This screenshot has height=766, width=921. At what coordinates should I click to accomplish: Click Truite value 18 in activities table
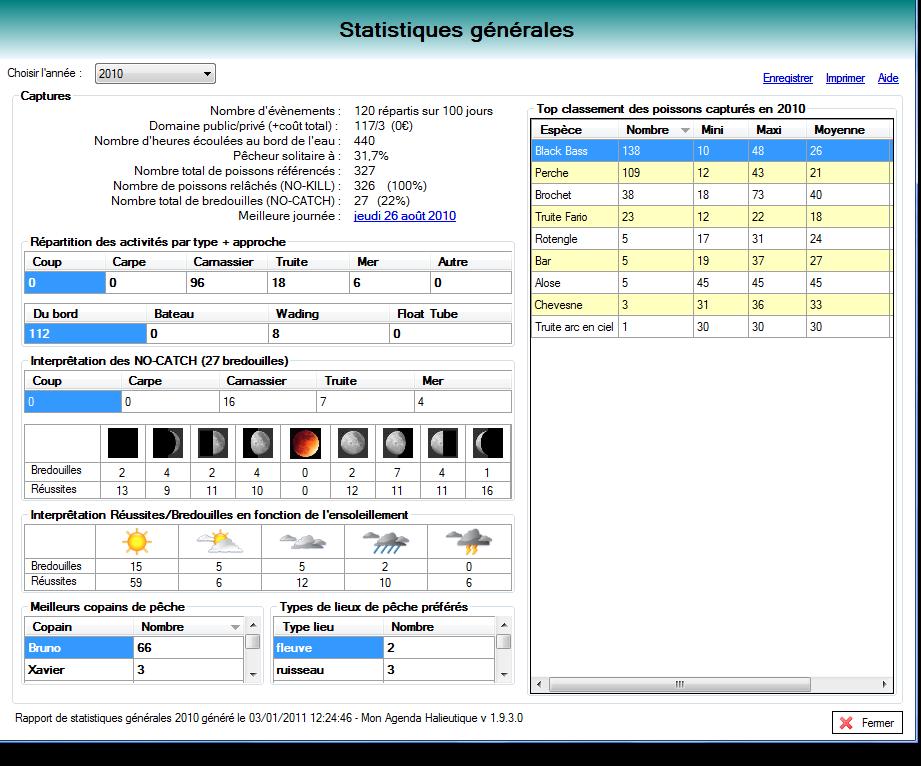click(308, 283)
